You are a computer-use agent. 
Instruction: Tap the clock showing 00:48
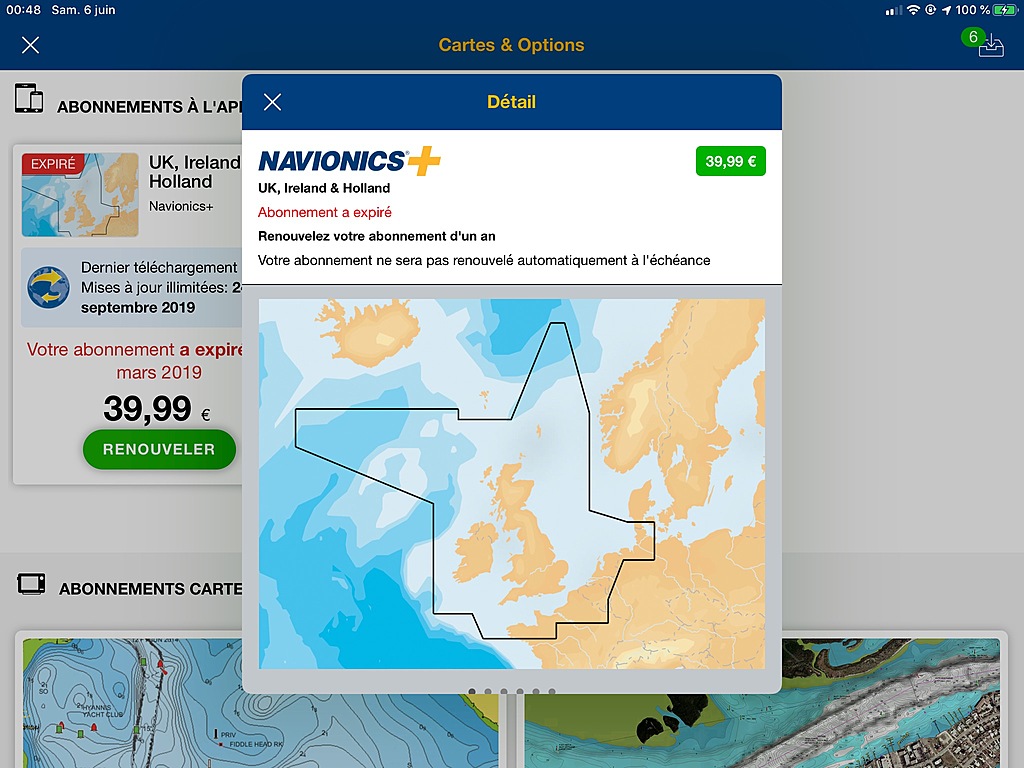pos(24,10)
